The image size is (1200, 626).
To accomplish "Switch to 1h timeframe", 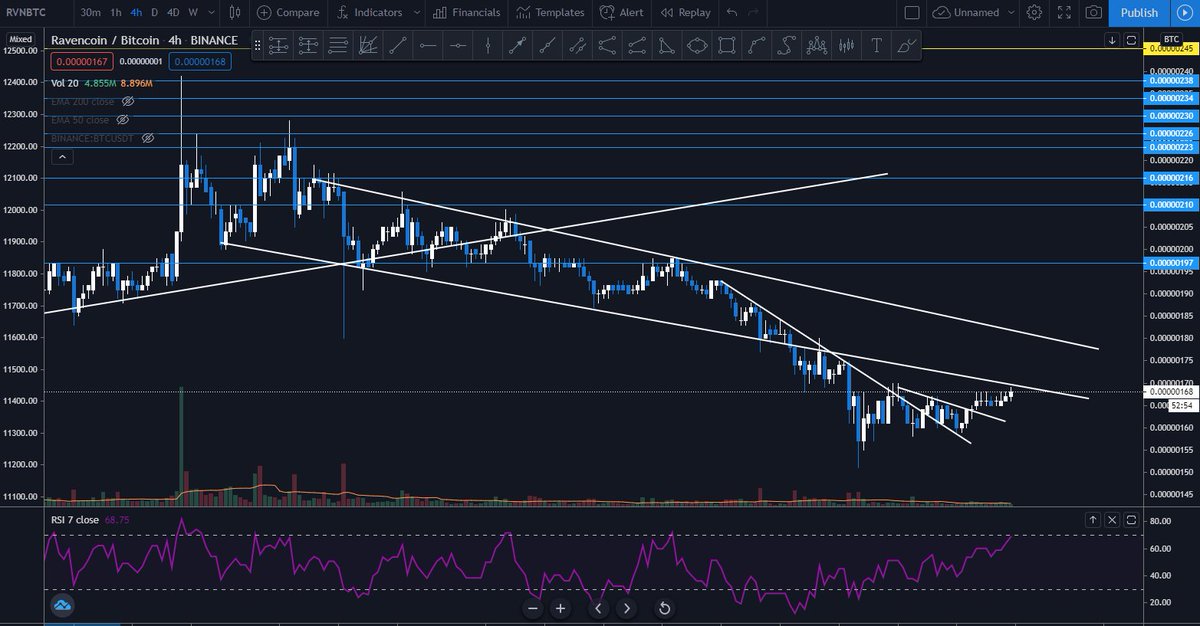I will click(x=116, y=13).
